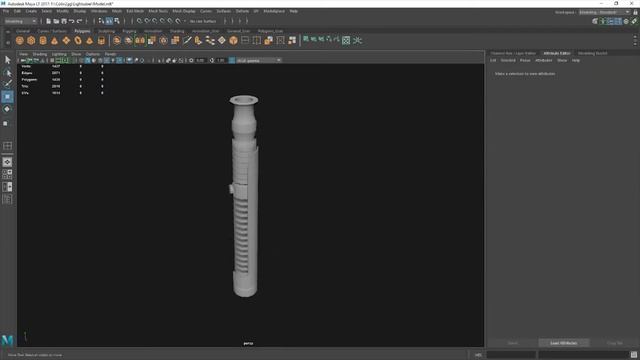Viewport: 640px width, 360px height.
Task: Activate the Multi-Cut knife shelf icon
Action: 187,40
